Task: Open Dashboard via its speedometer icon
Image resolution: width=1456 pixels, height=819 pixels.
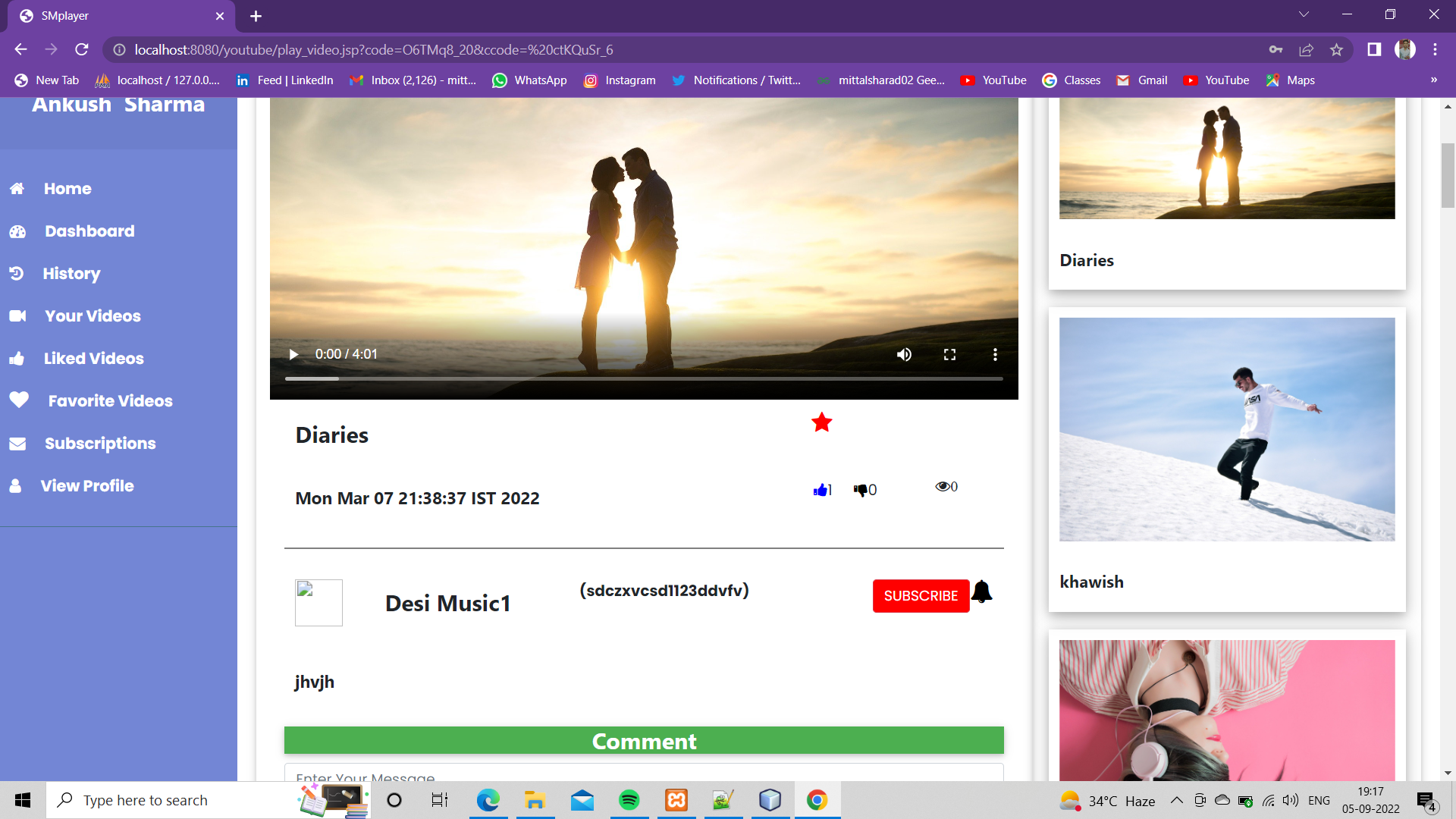Action: click(x=17, y=231)
